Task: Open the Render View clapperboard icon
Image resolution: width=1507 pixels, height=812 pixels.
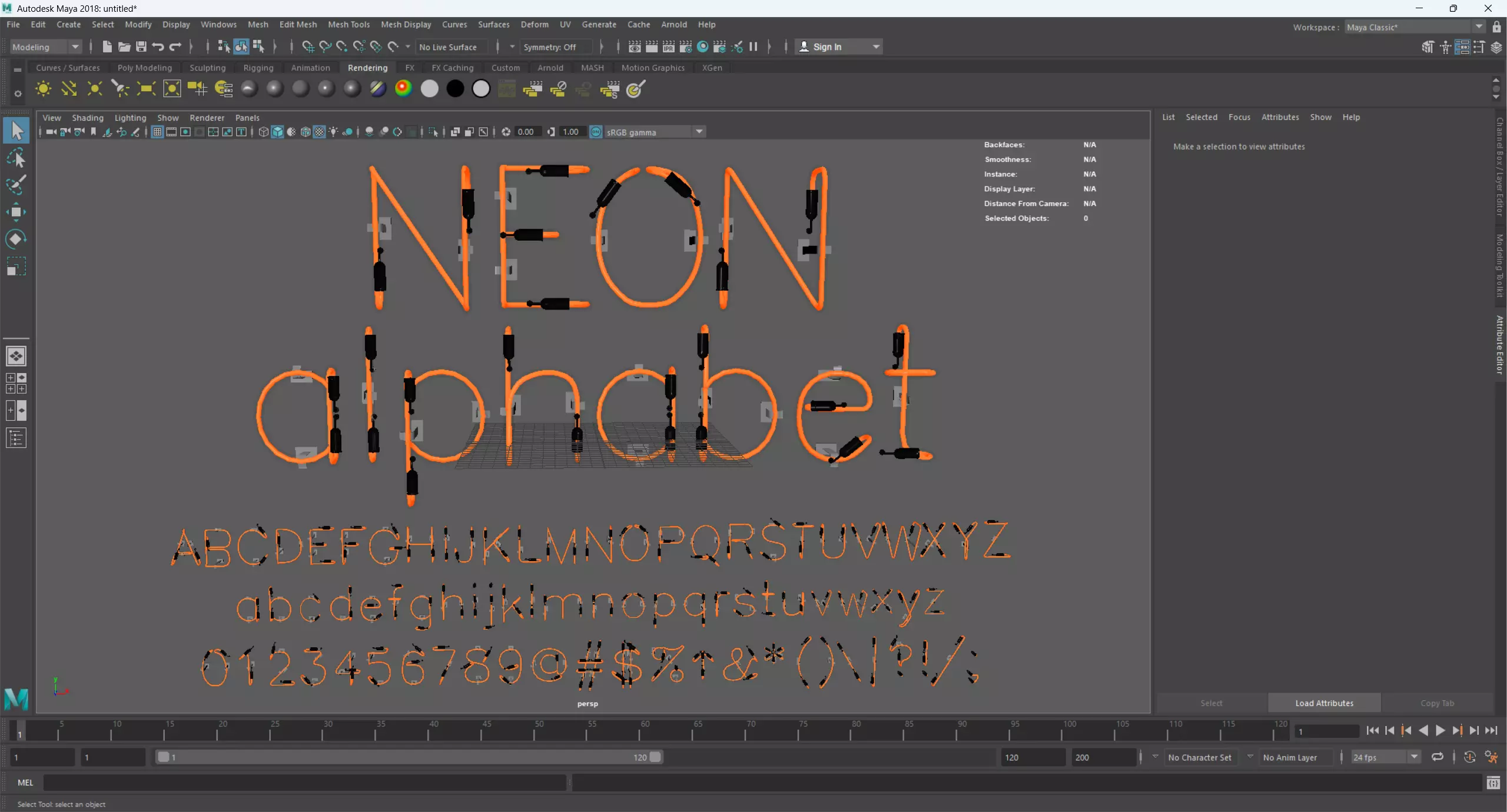Action: [x=635, y=47]
